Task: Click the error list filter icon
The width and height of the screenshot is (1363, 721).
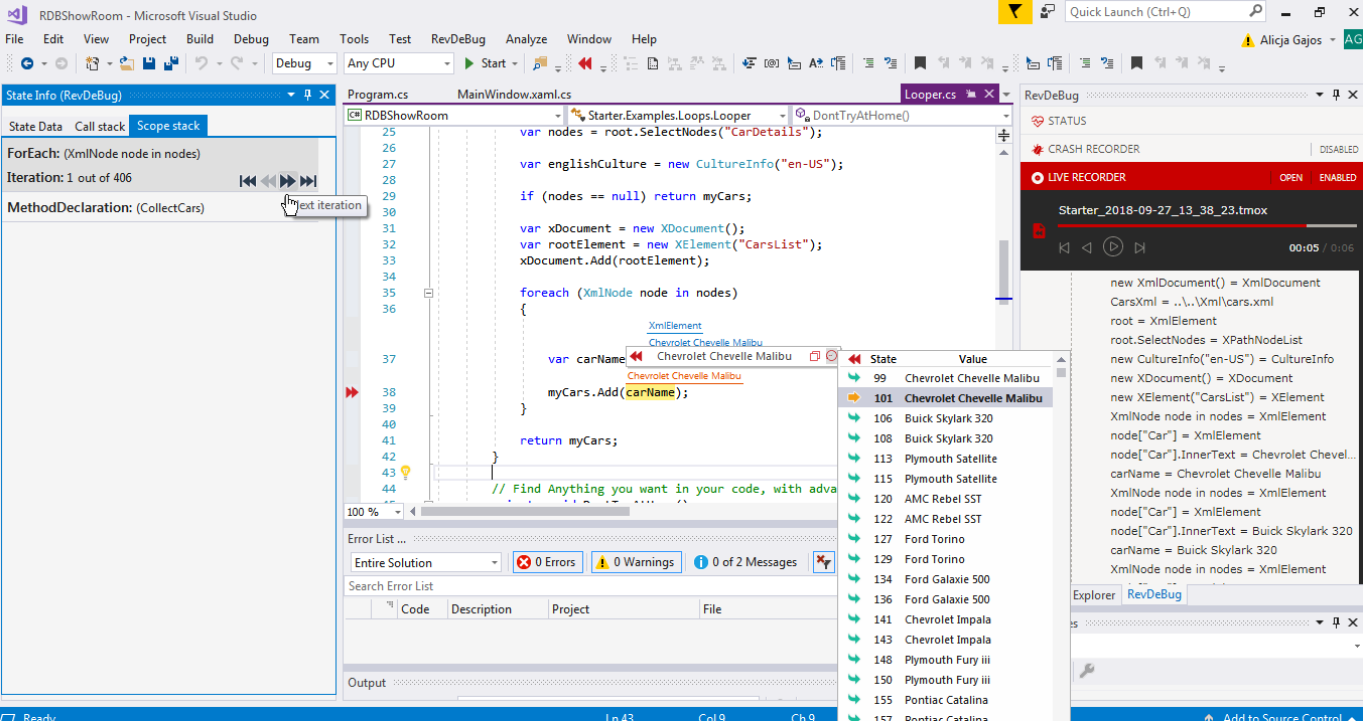Action: [x=823, y=562]
